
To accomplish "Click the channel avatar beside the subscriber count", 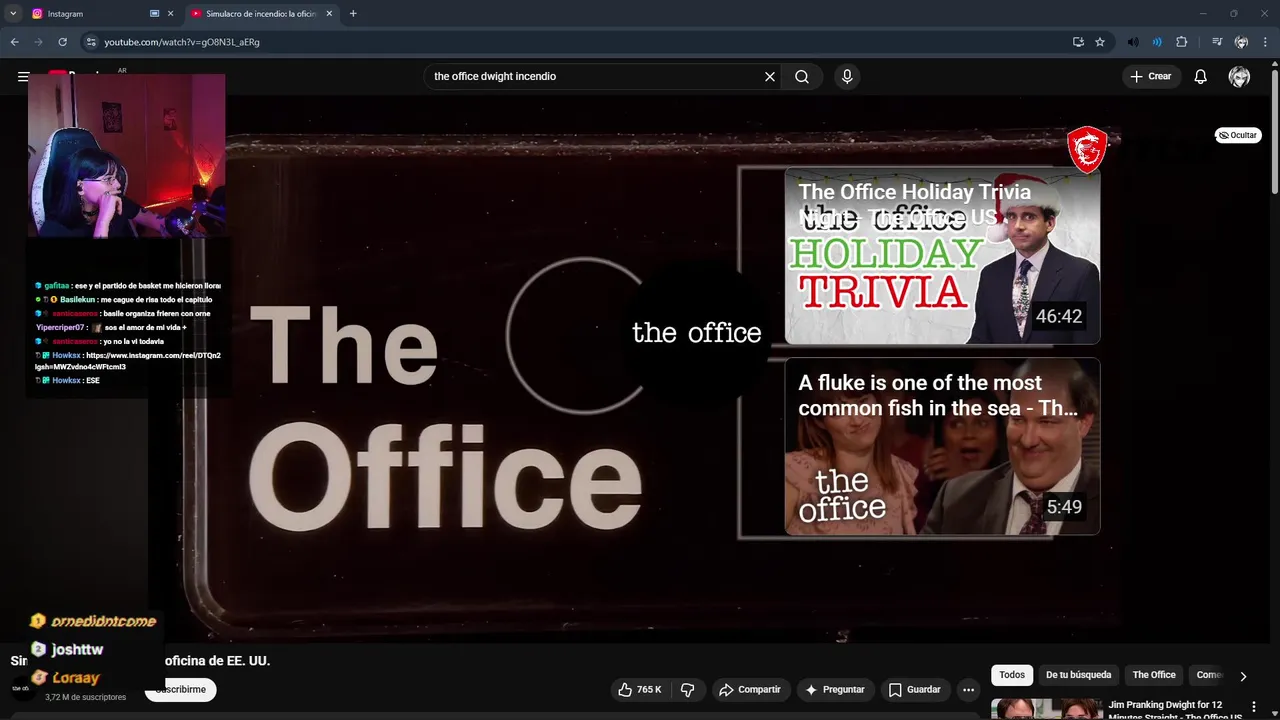I will pos(21,688).
